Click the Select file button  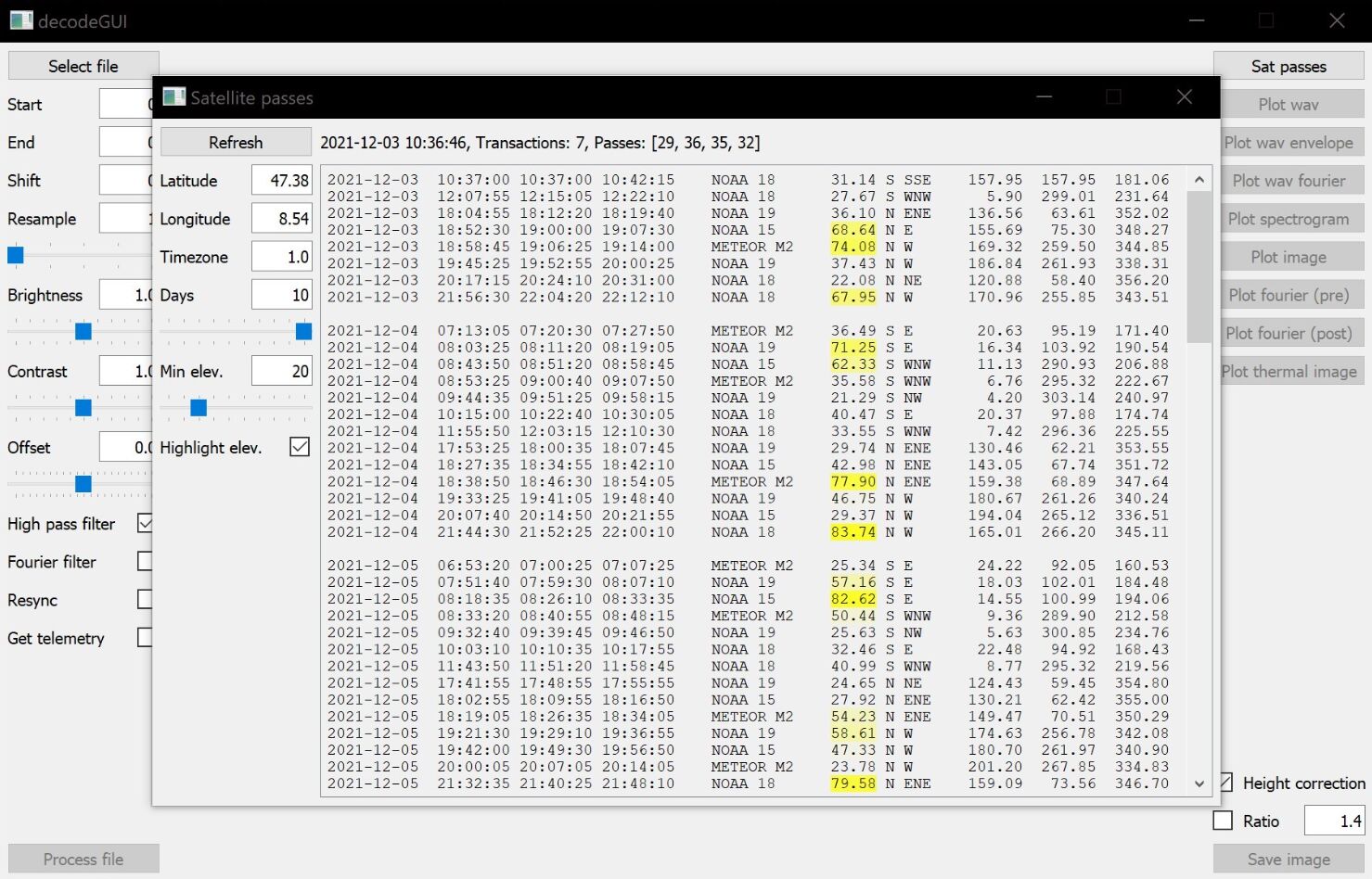point(83,66)
